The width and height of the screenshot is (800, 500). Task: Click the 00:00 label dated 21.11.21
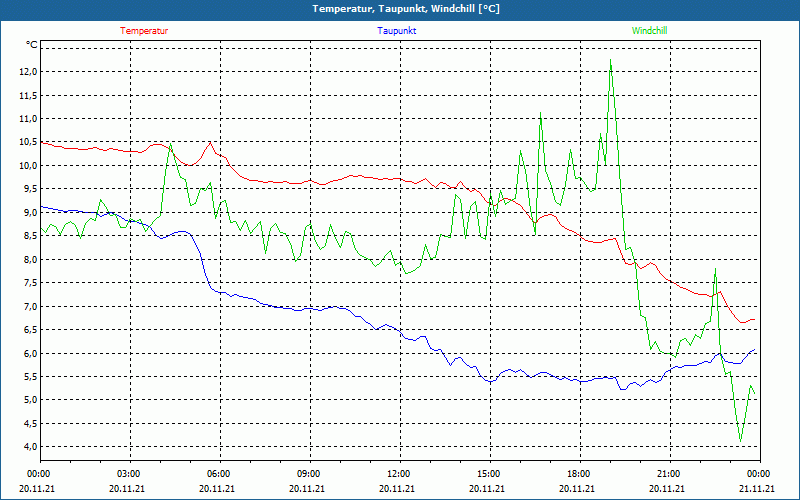757,474
